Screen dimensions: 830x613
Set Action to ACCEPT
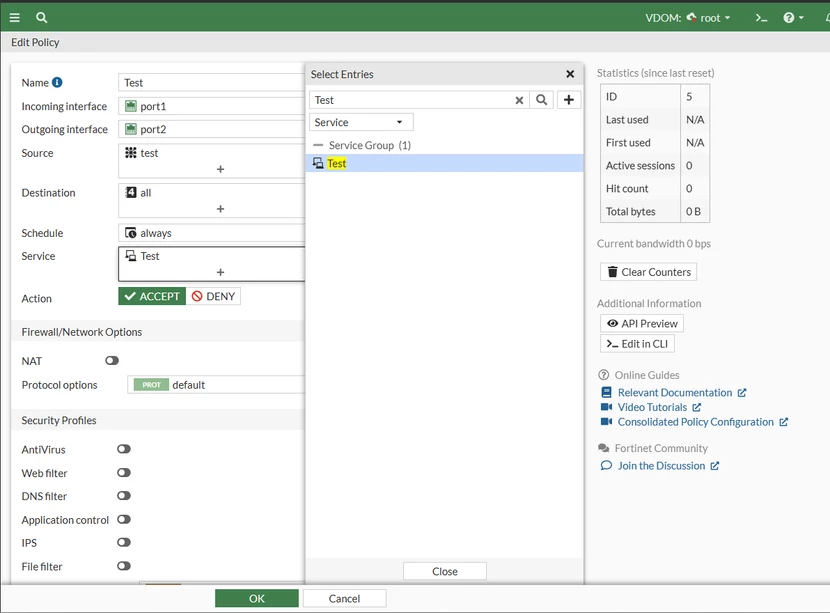click(x=152, y=296)
